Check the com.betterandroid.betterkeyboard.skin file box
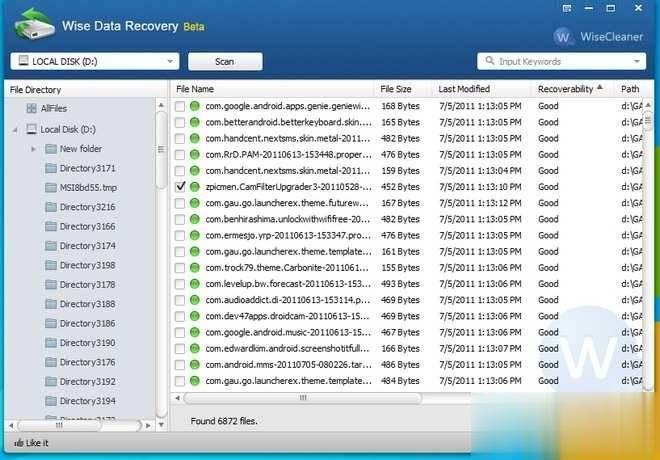The width and height of the screenshot is (660, 460). [x=180, y=122]
